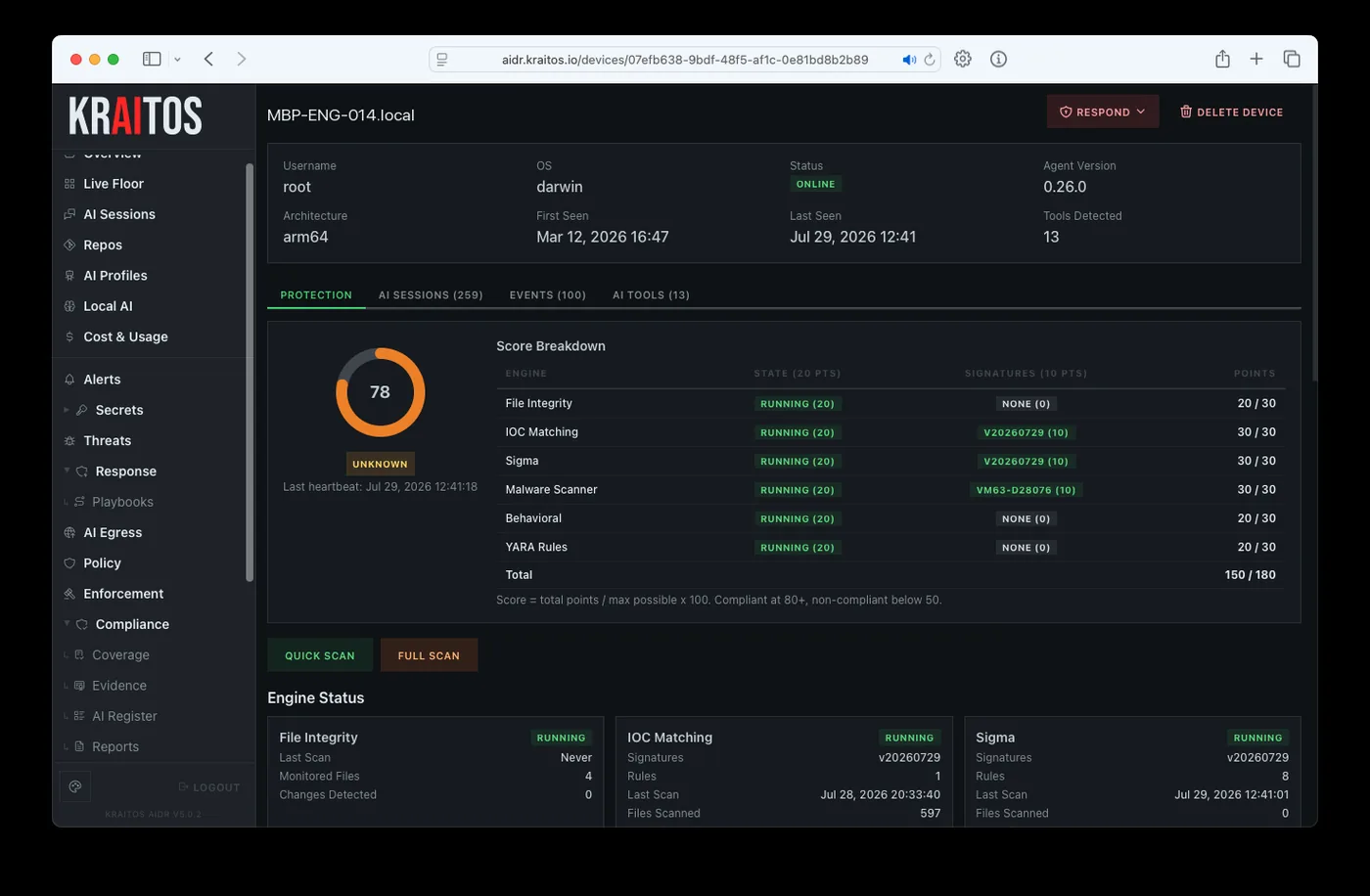Image resolution: width=1370 pixels, height=896 pixels.
Task: Open the sidebar toggle dropdown chevron
Action: (x=177, y=60)
